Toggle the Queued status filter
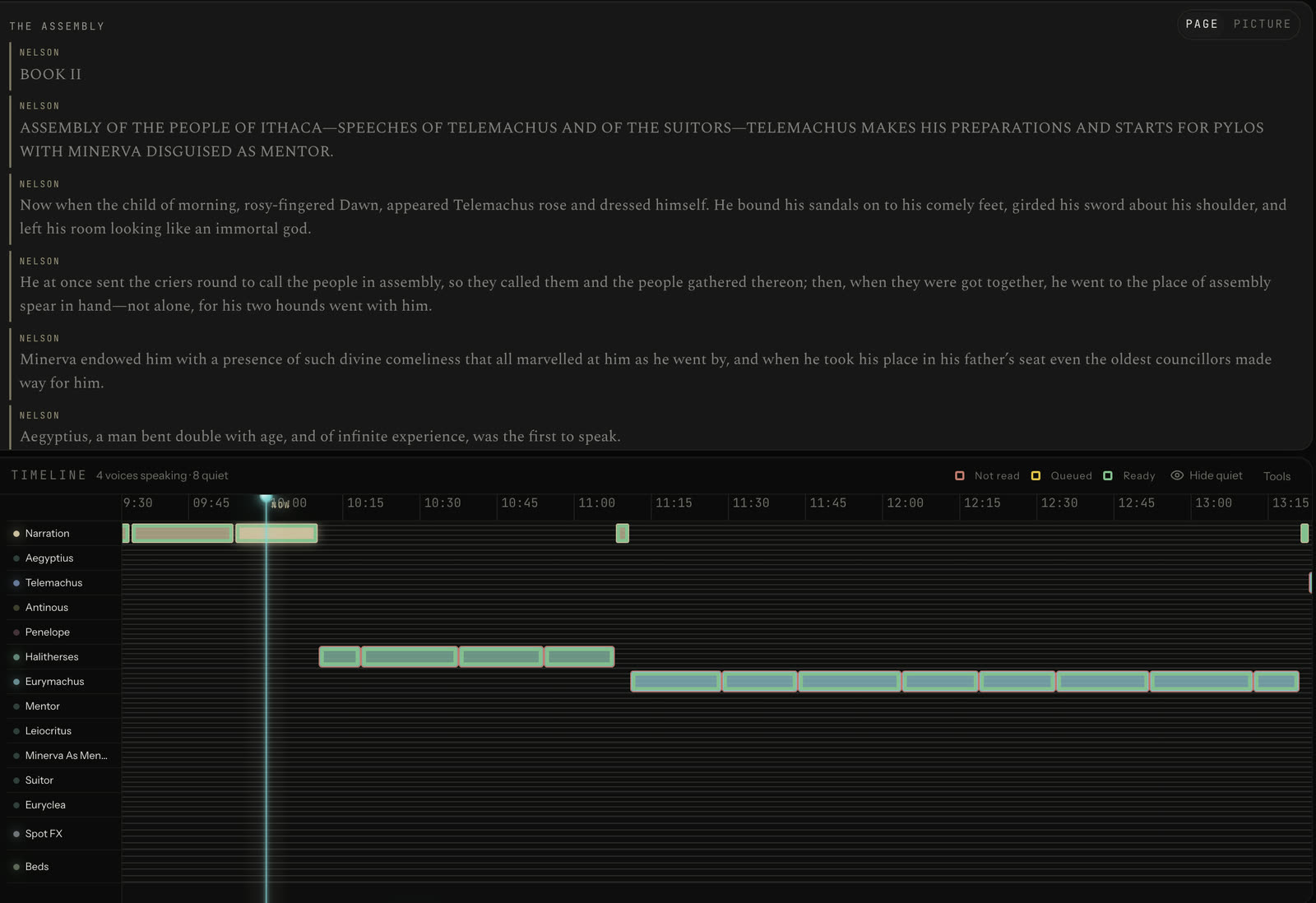1316x903 pixels. coord(1062,475)
